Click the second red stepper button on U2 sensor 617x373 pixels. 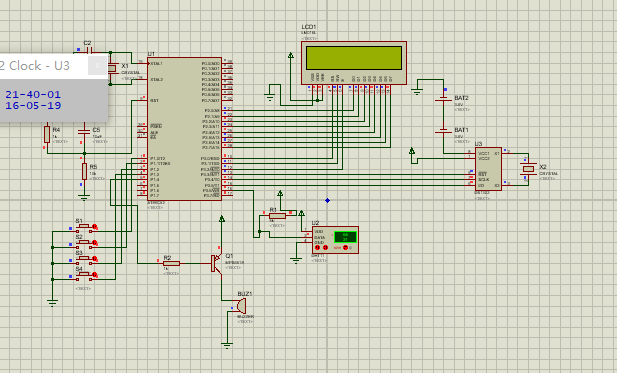pyautogui.click(x=325, y=247)
